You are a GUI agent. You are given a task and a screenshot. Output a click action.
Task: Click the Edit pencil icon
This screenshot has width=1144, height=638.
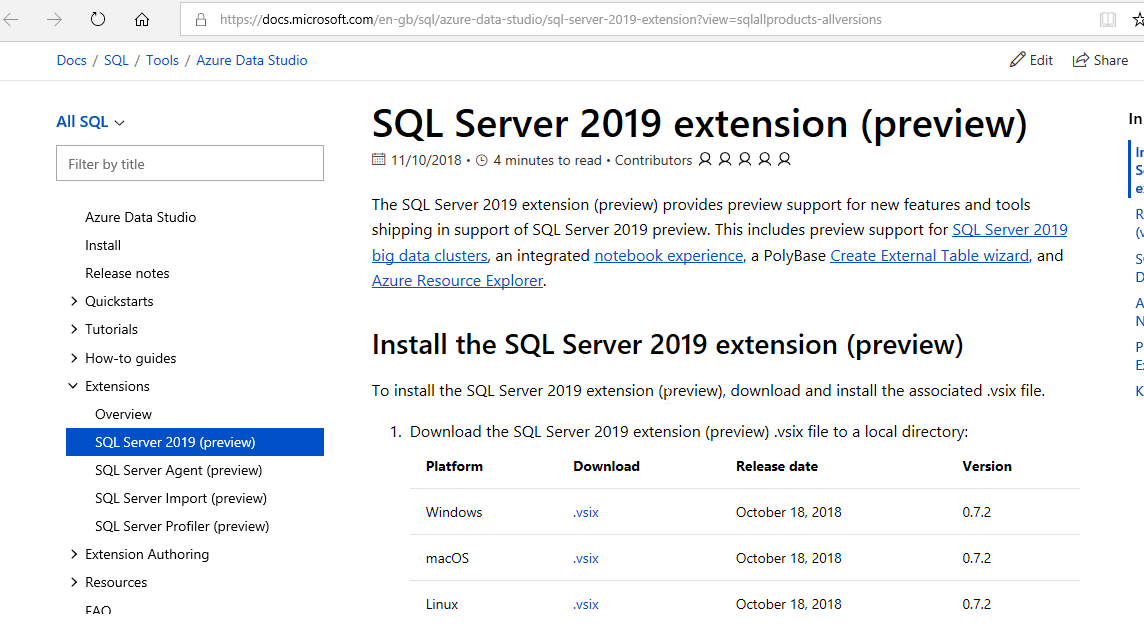1018,60
